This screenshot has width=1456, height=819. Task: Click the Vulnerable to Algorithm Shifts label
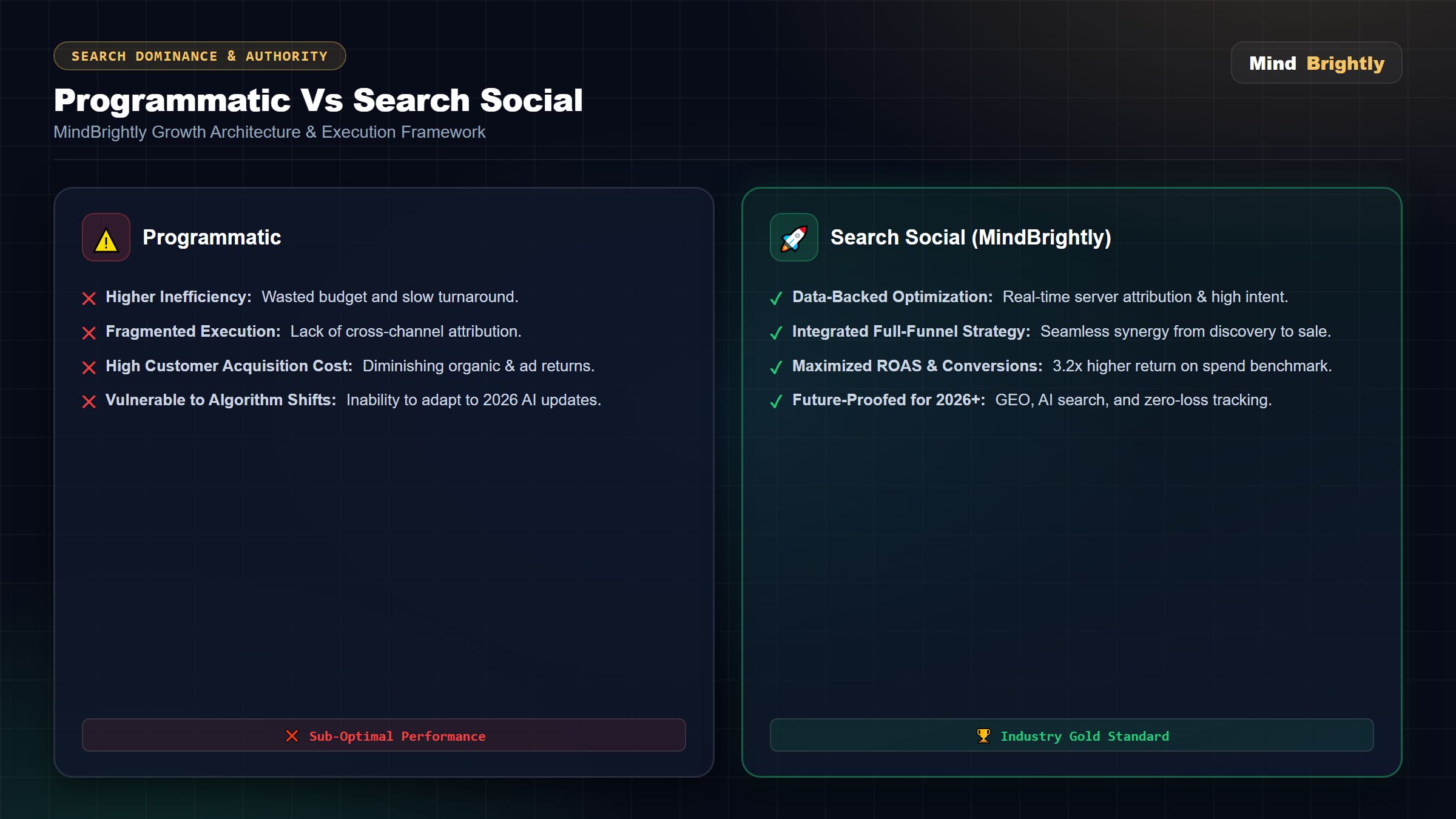pos(221,400)
